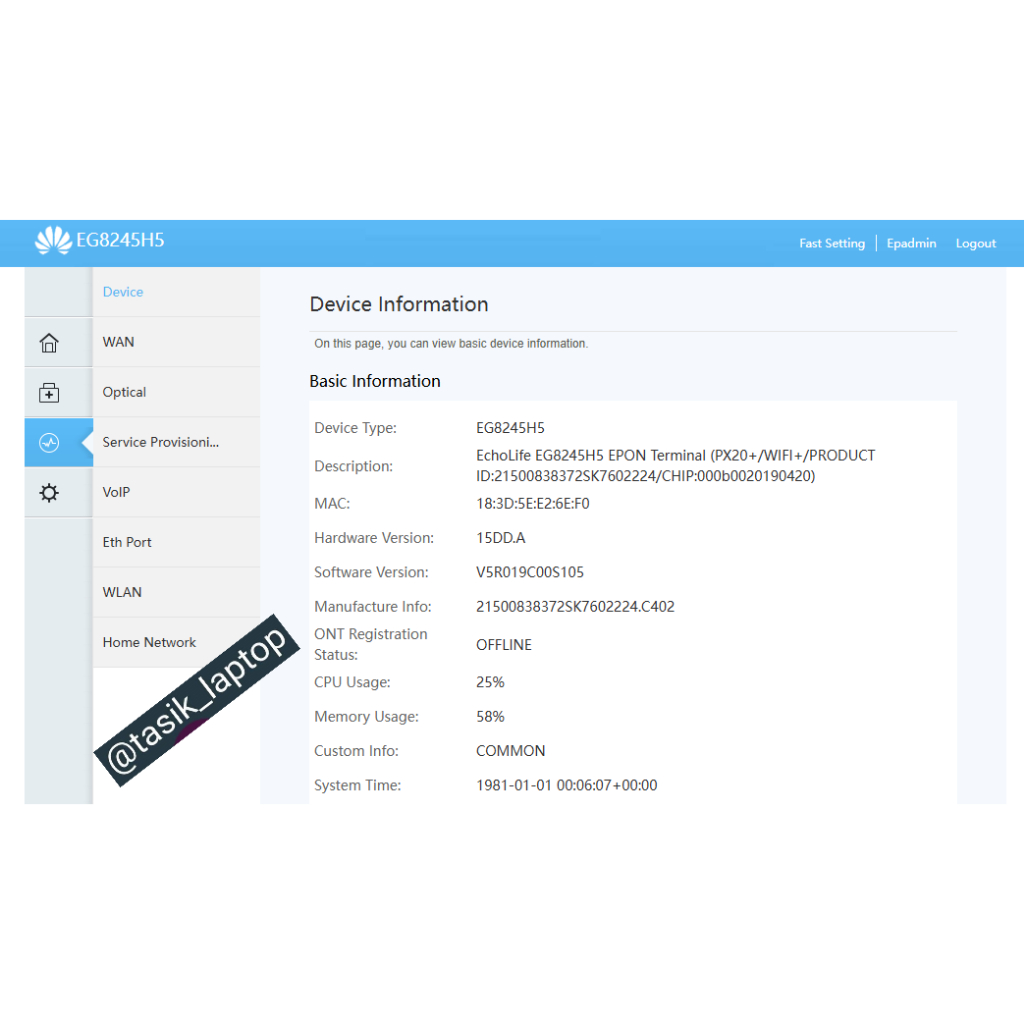Open Service Provisioning menu item

pyautogui.click(x=176, y=443)
